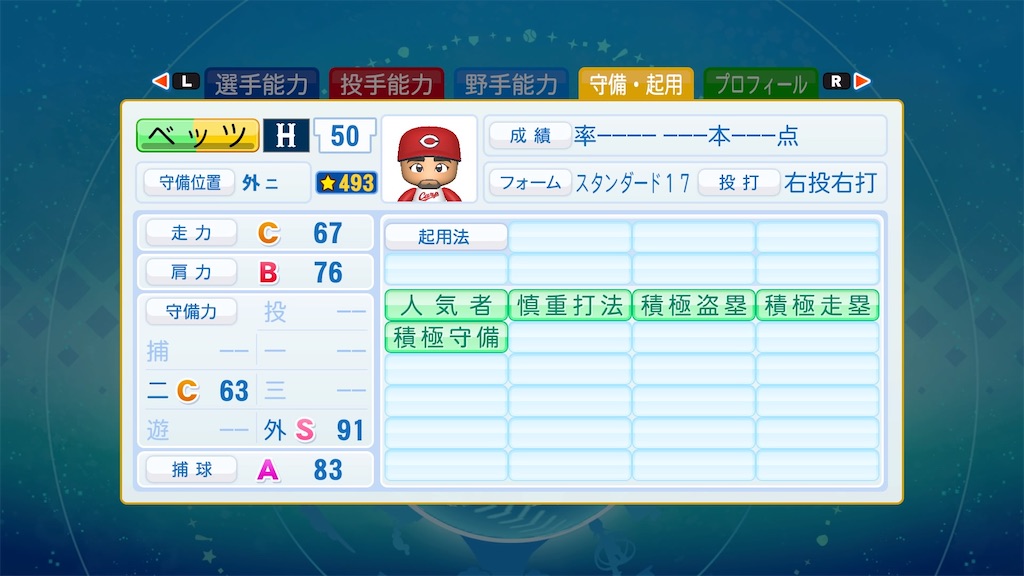This screenshot has height=576, width=1024.
Task: Click the second base value 63
Action: pyautogui.click(x=234, y=391)
